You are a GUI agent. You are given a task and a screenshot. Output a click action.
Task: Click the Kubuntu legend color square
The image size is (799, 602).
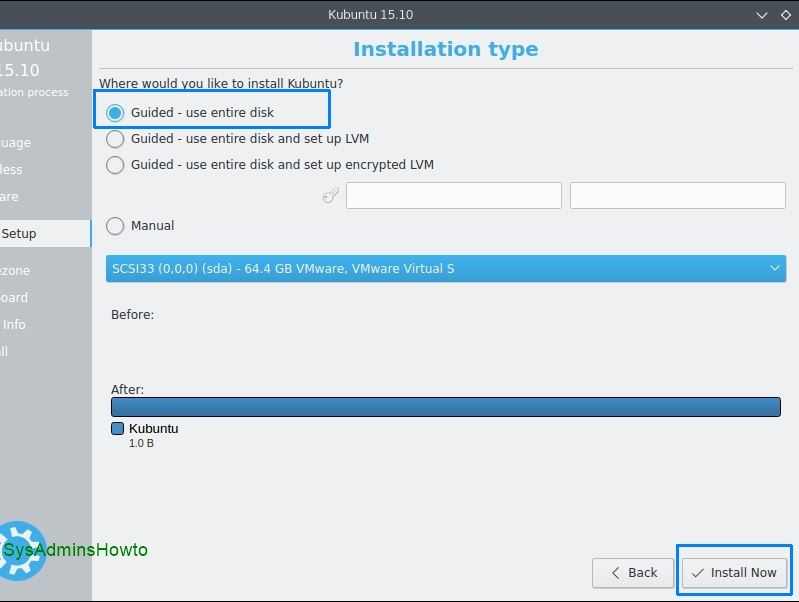pyautogui.click(x=118, y=429)
